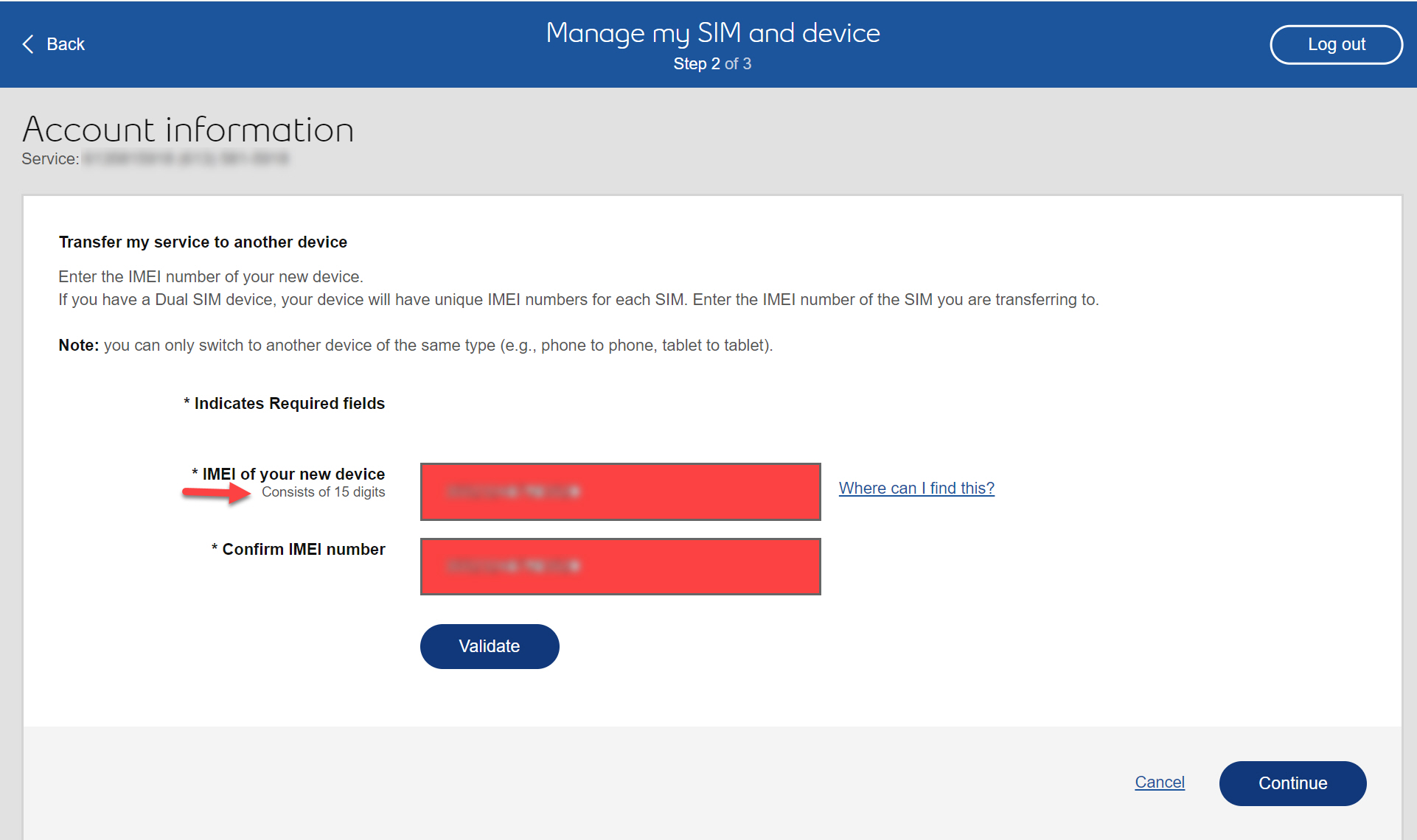Click the IMEI of your new device label
The width and height of the screenshot is (1417, 840).
[293, 474]
